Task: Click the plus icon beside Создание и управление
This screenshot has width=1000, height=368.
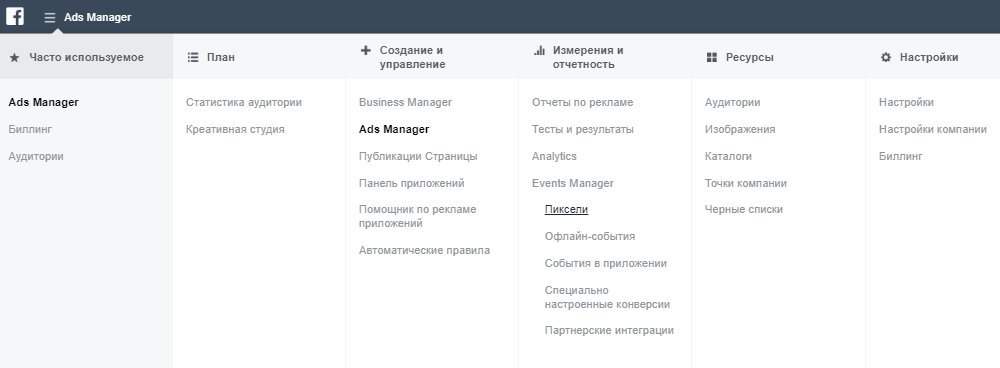Action: click(365, 50)
